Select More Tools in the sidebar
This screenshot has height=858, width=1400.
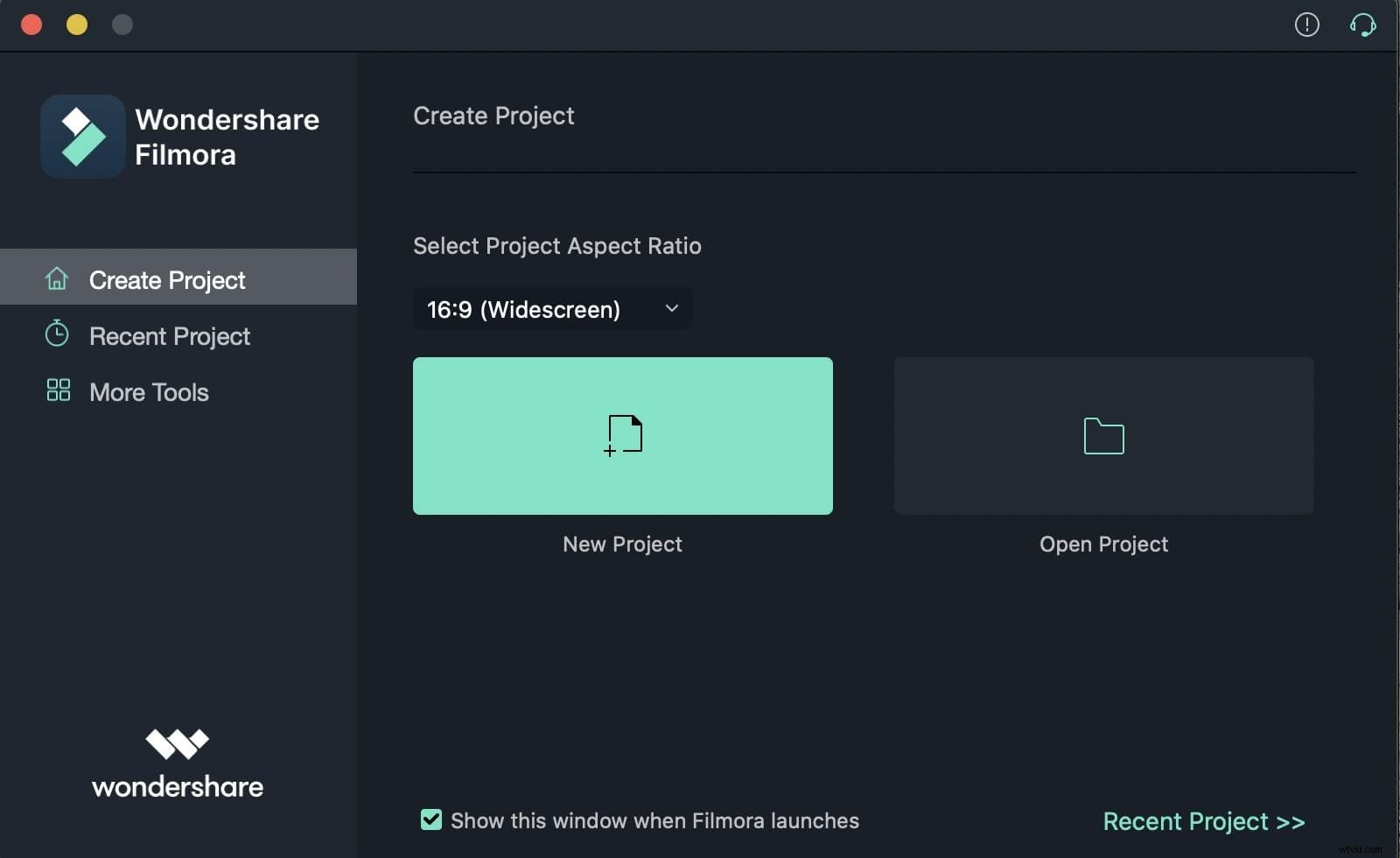tap(148, 391)
